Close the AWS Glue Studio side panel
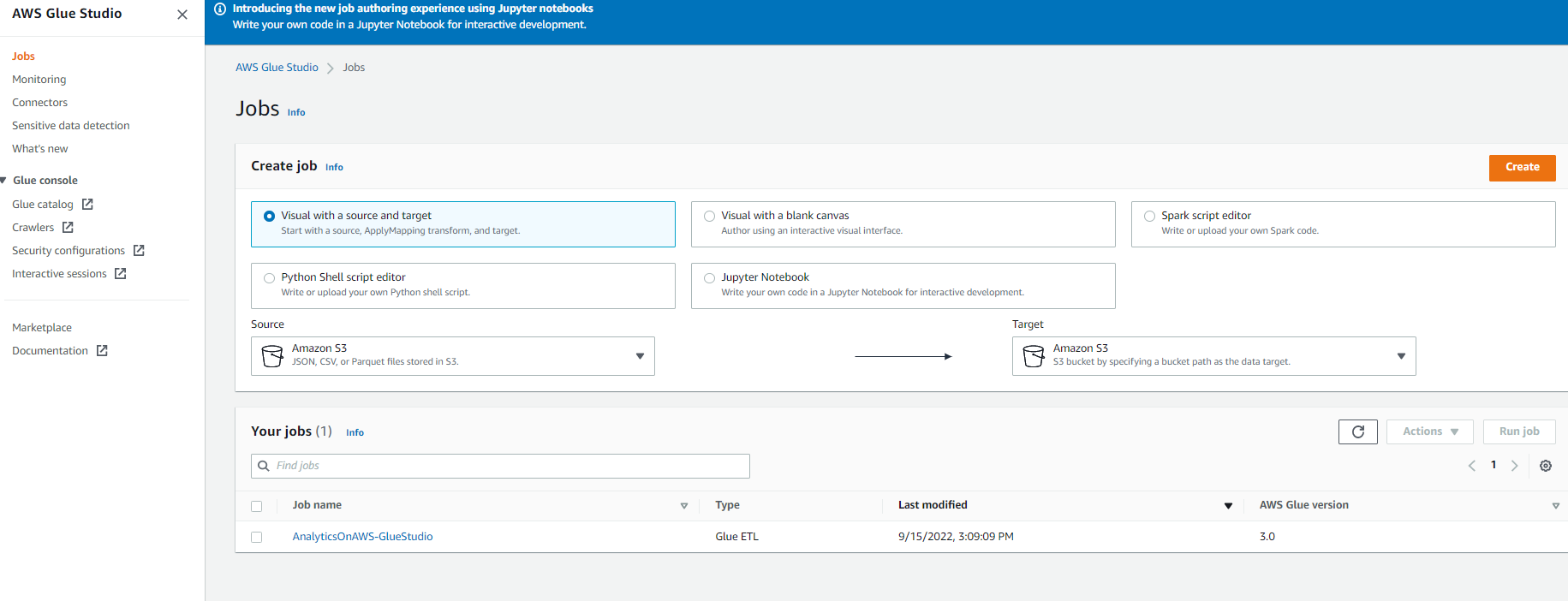Screen dimensions: 1568x601 click(x=182, y=15)
